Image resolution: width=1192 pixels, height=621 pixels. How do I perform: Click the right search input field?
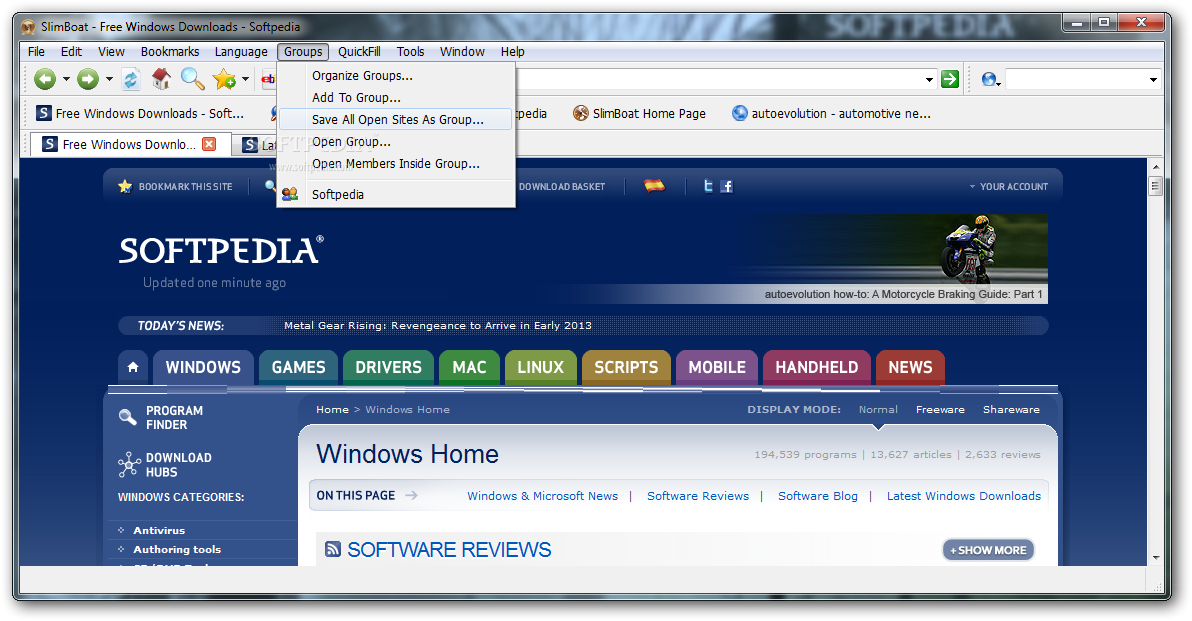1075,79
